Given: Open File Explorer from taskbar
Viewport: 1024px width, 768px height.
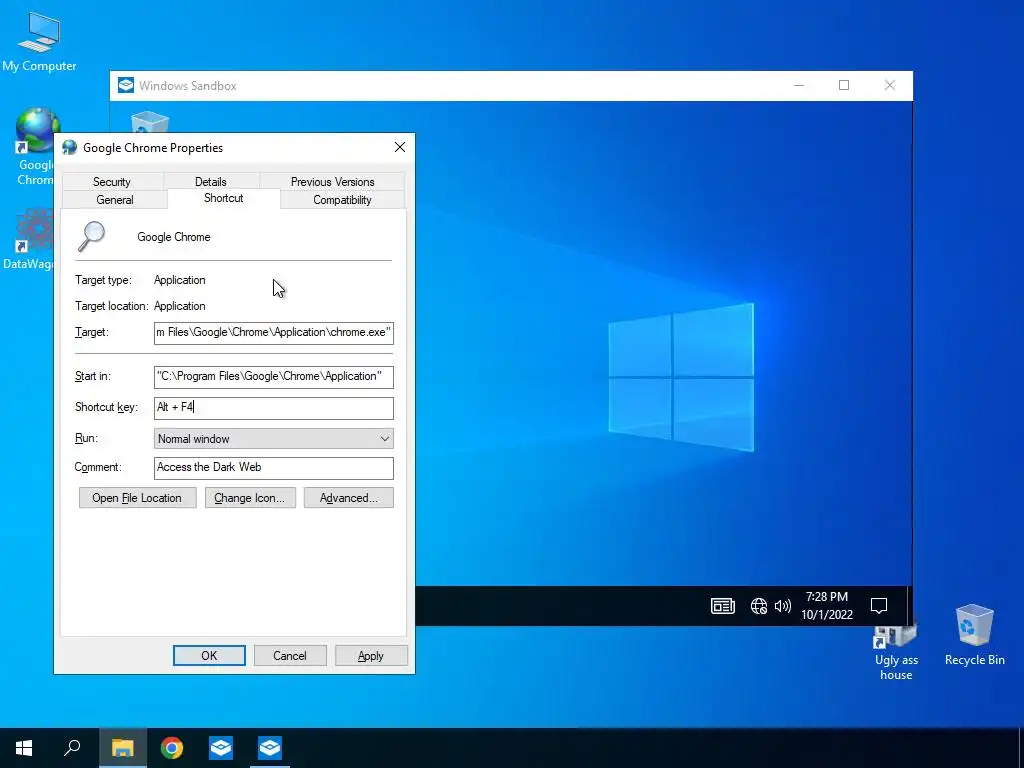Looking at the screenshot, I should 122,748.
